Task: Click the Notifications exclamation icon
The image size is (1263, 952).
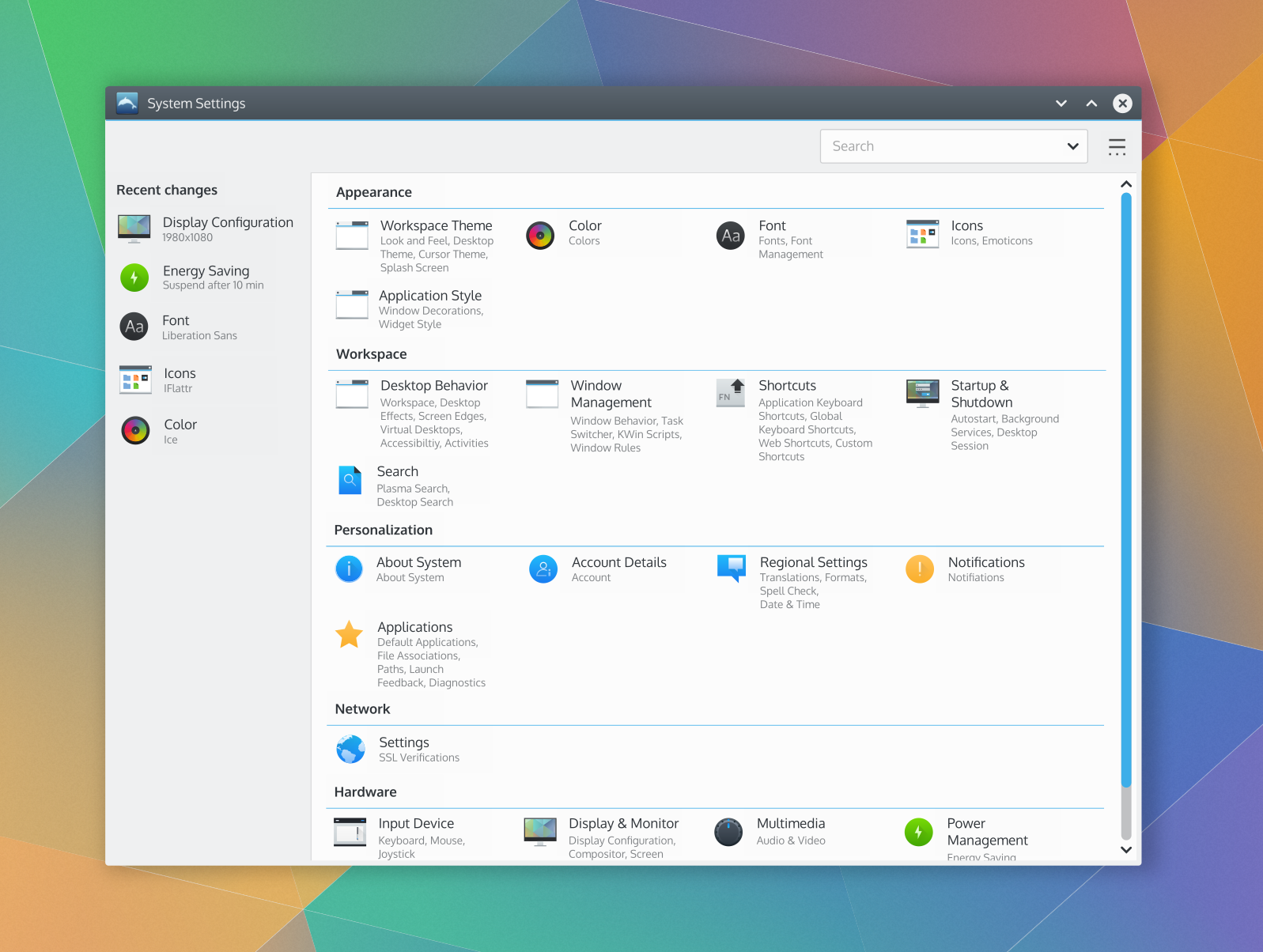Action: pyautogui.click(x=920, y=569)
